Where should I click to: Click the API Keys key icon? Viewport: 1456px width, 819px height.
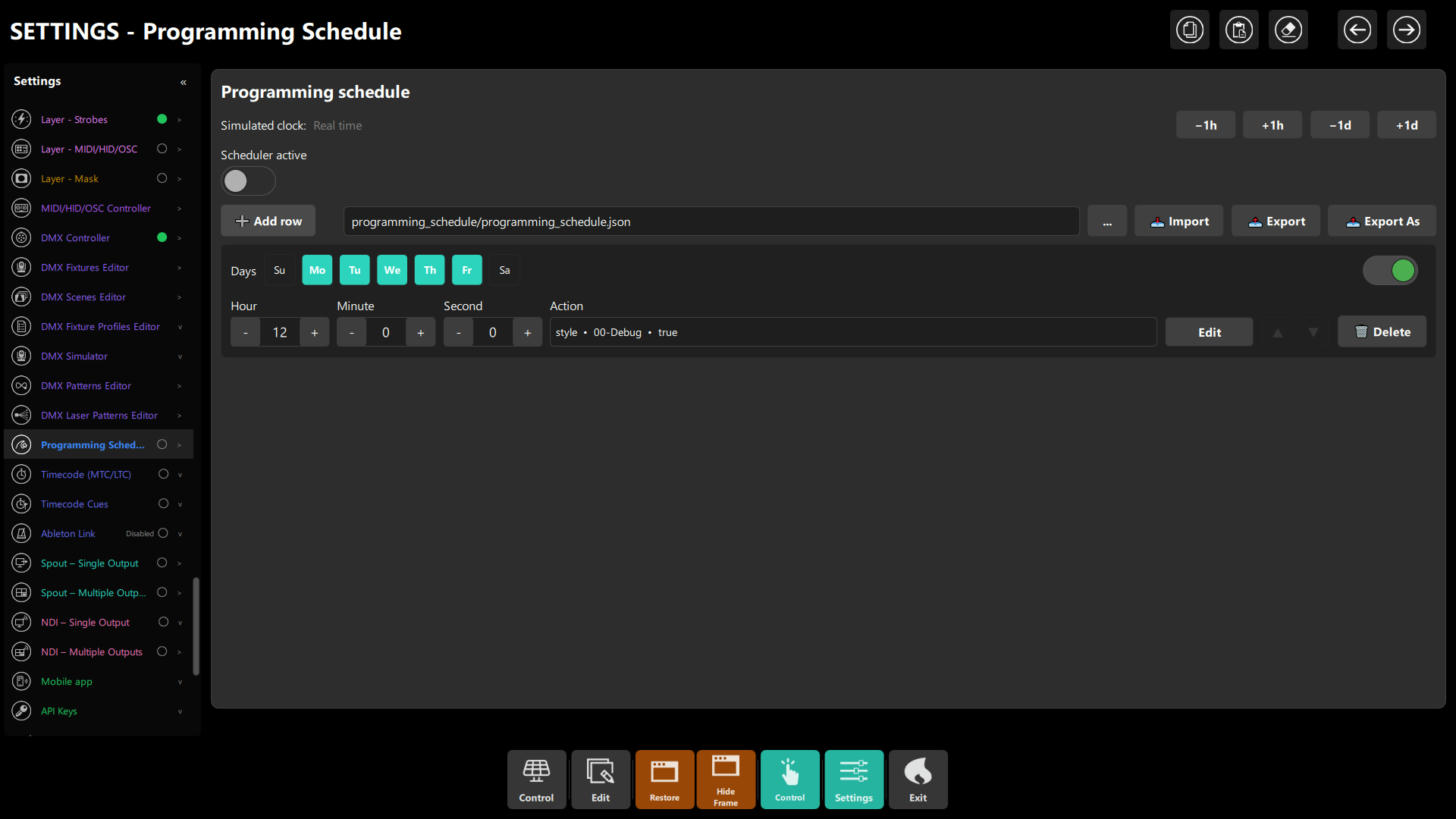(x=21, y=711)
